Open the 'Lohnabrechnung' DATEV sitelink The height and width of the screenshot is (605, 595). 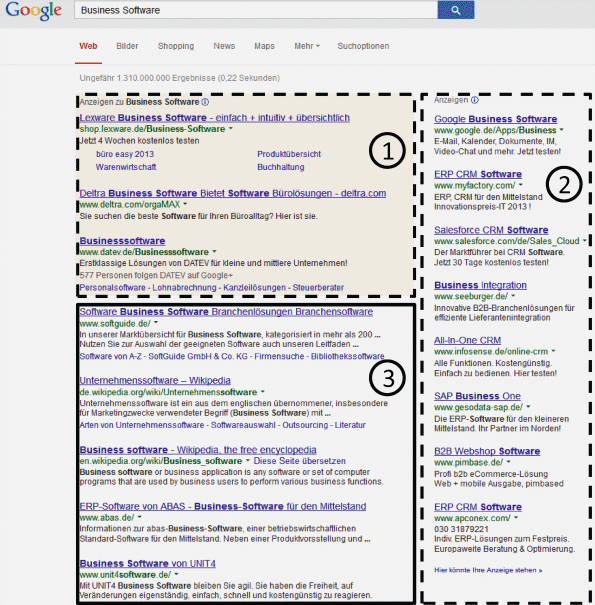[x=184, y=287]
